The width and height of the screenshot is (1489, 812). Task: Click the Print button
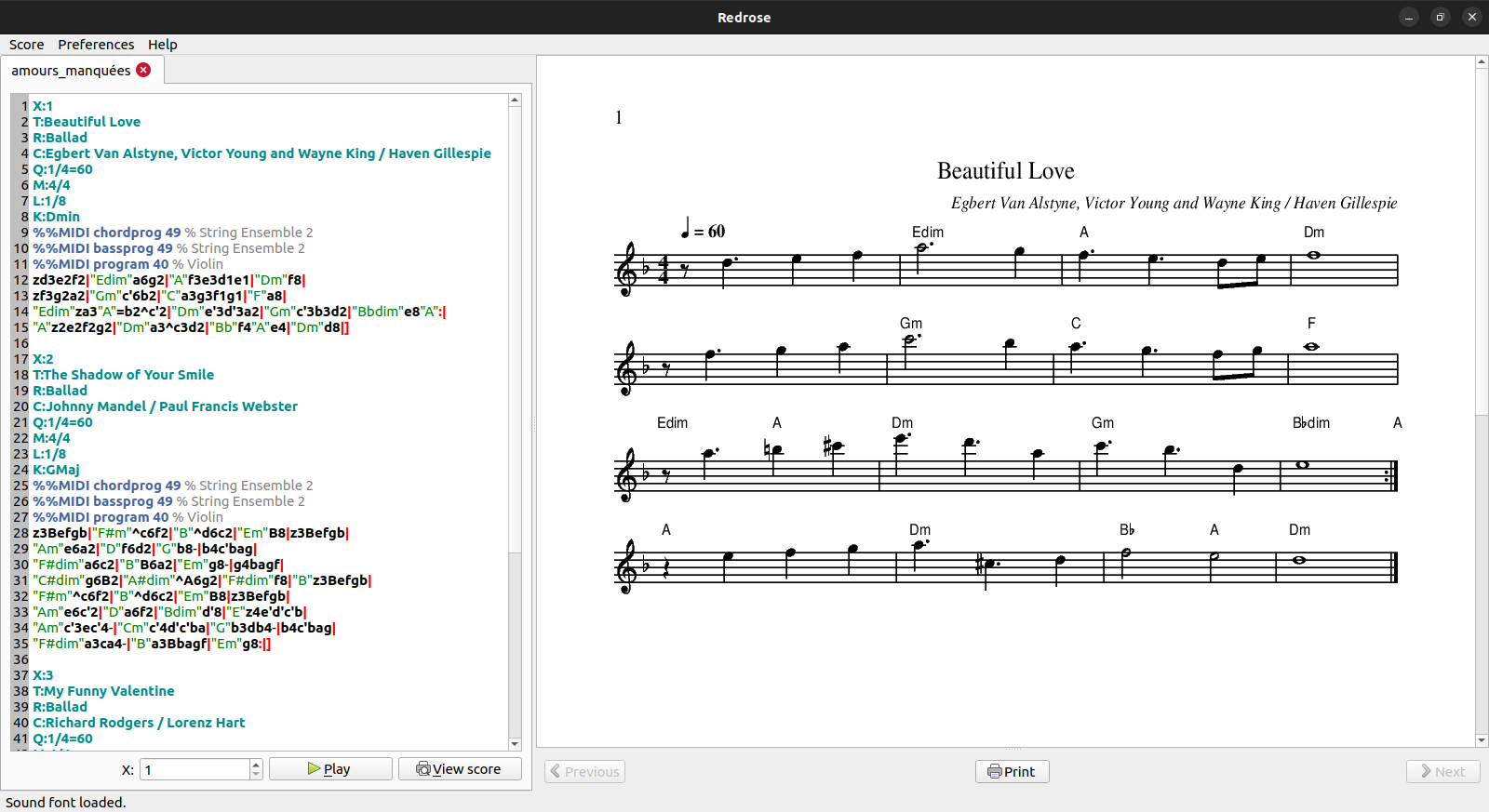pyautogui.click(x=1013, y=772)
